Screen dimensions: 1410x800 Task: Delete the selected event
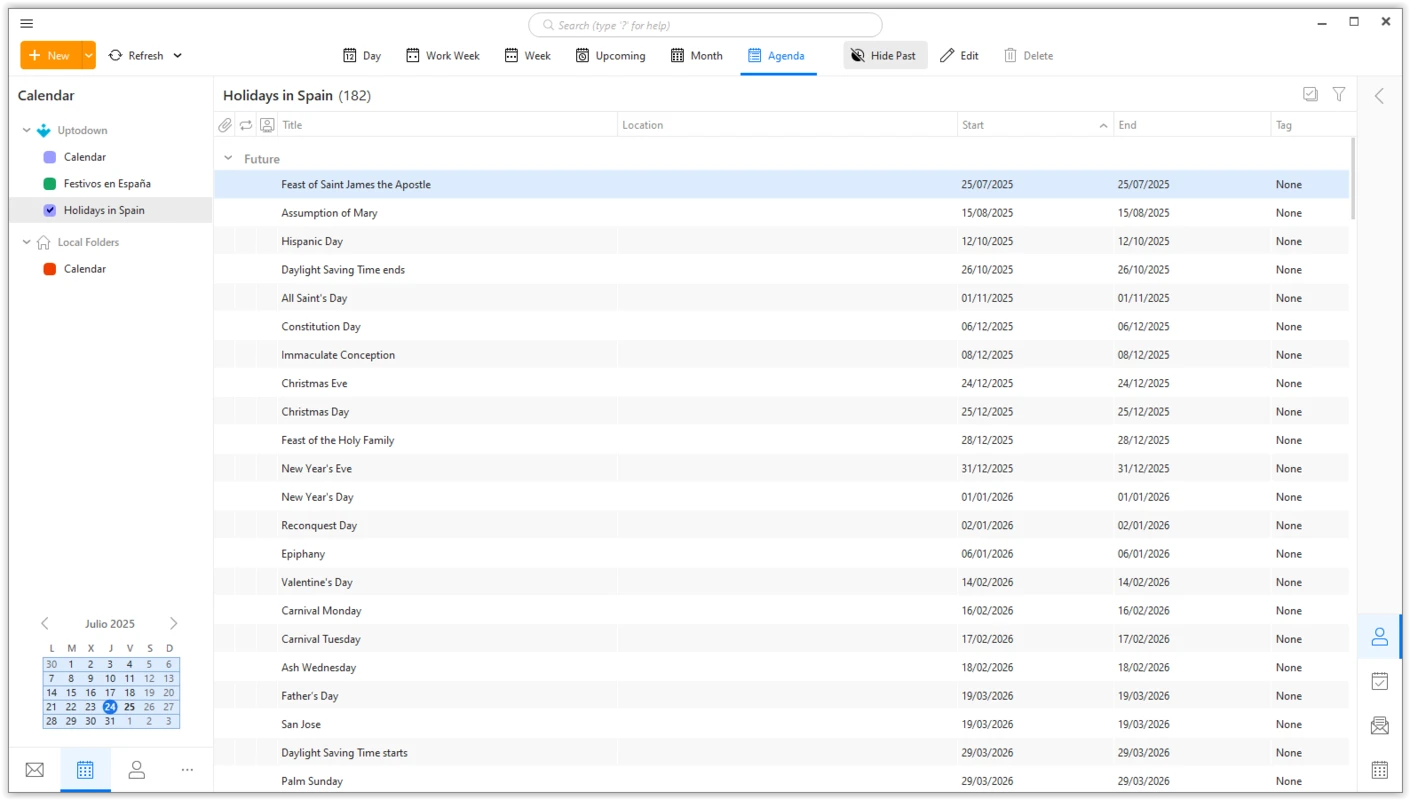[x=1029, y=55]
